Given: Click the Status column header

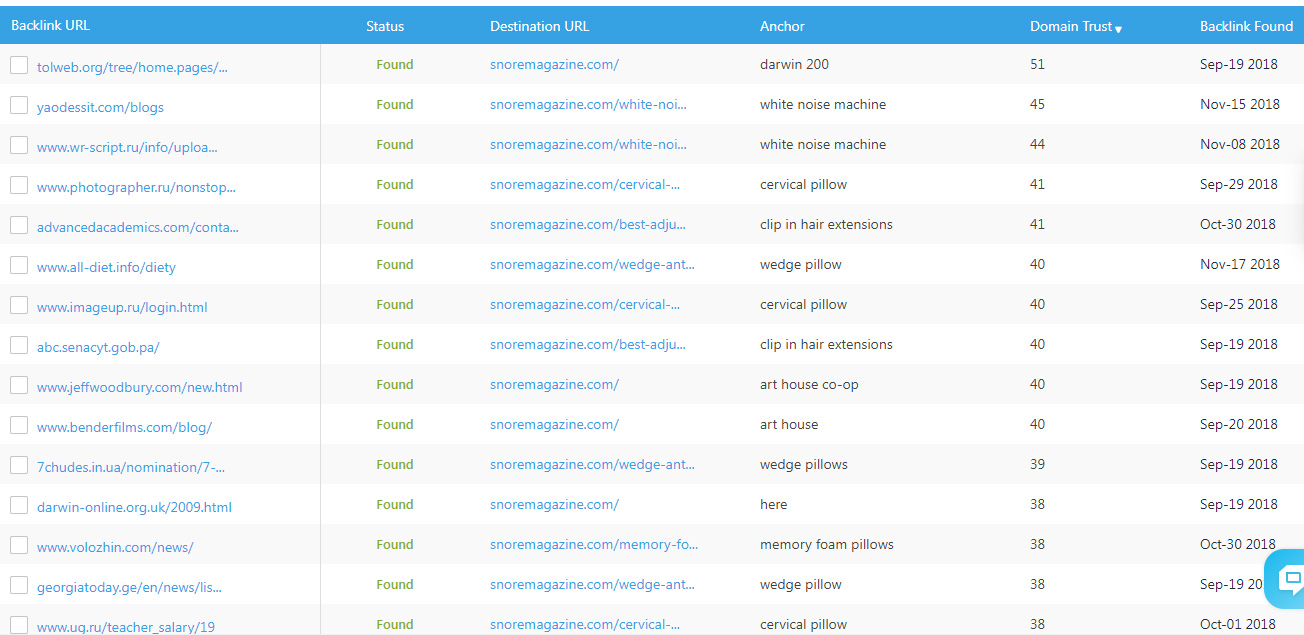Looking at the screenshot, I should [385, 26].
